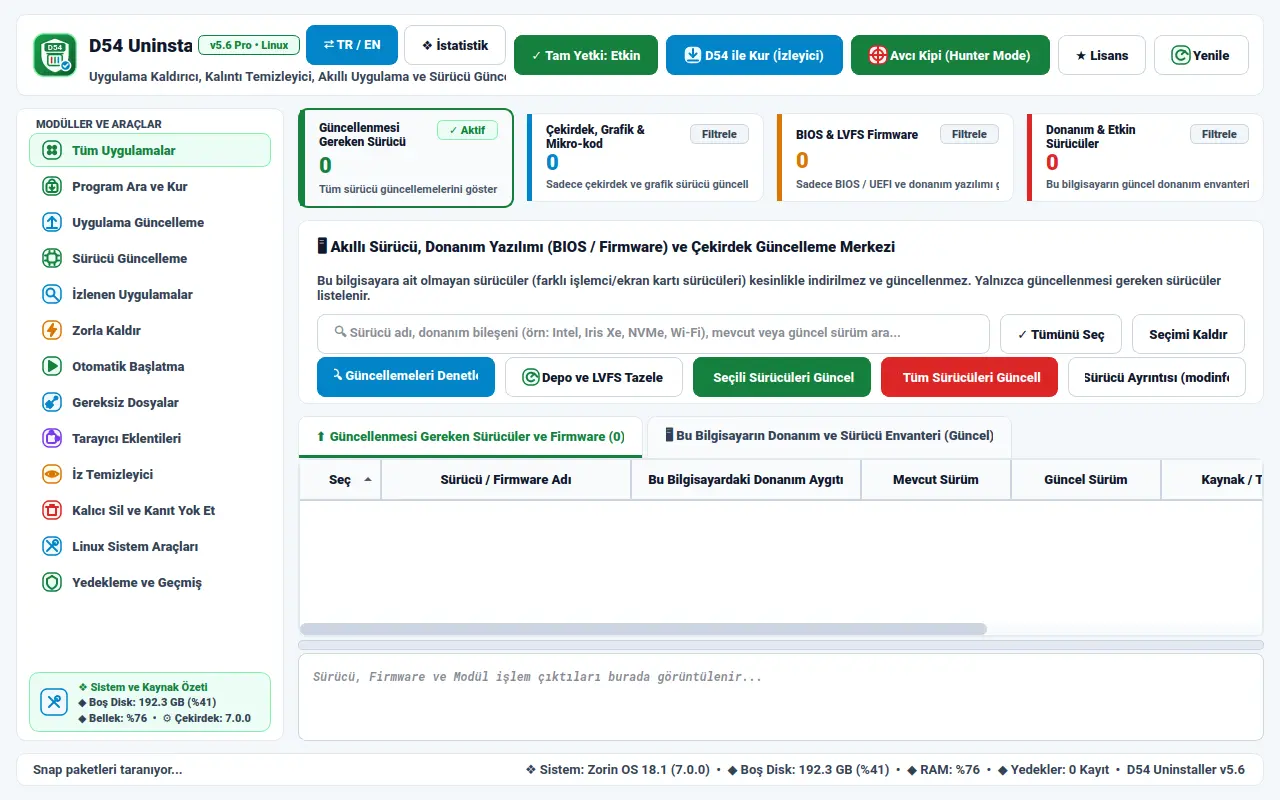Click the driver table horizontal scrollbar

[643, 629]
